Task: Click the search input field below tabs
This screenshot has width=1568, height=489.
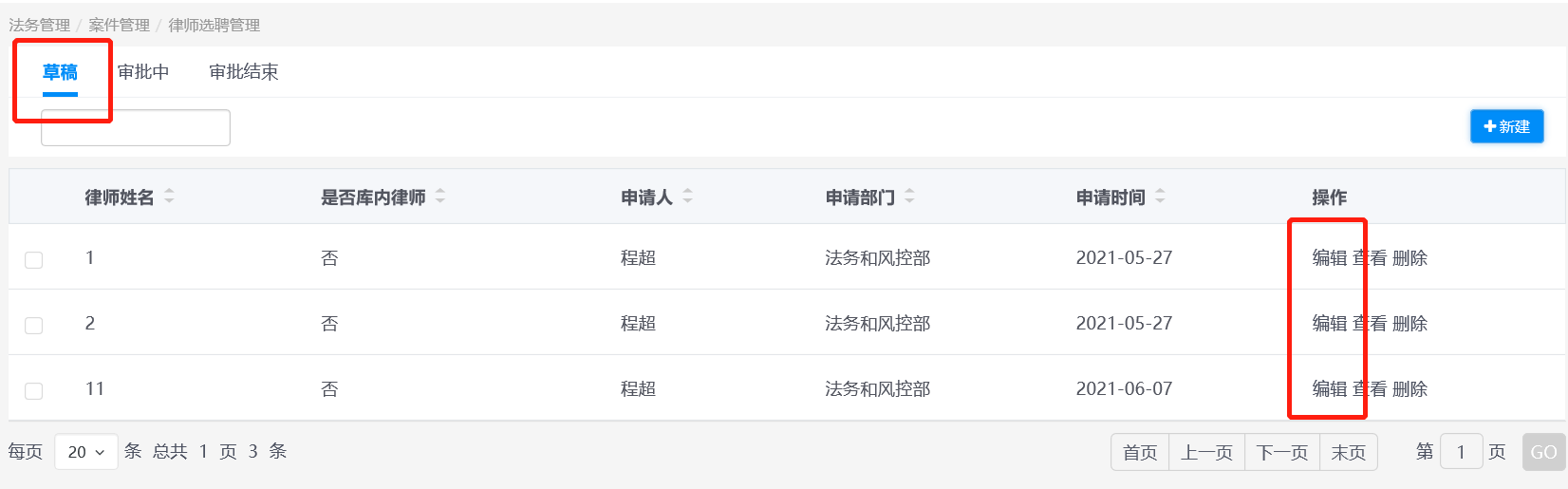Action: pyautogui.click(x=136, y=128)
